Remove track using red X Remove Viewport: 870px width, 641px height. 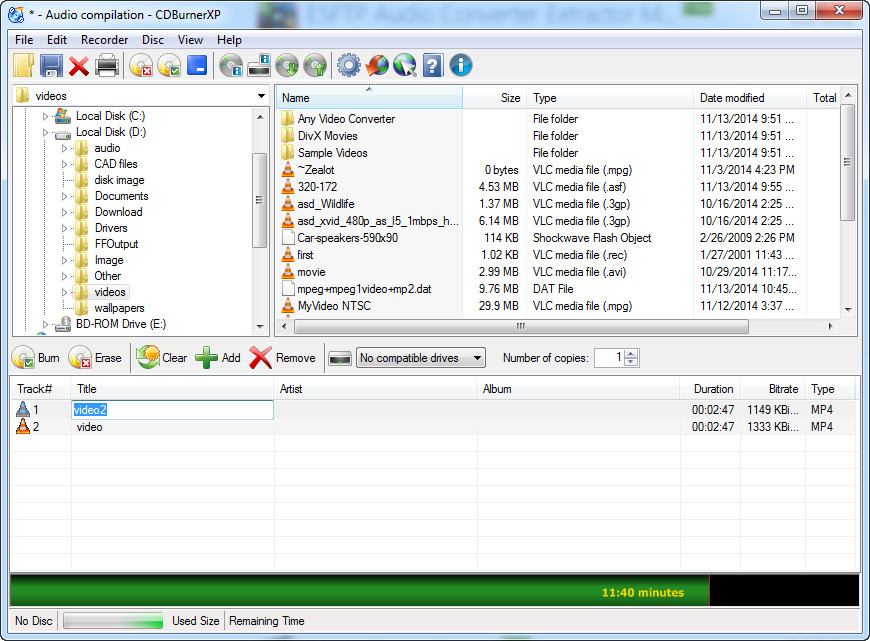coord(281,357)
